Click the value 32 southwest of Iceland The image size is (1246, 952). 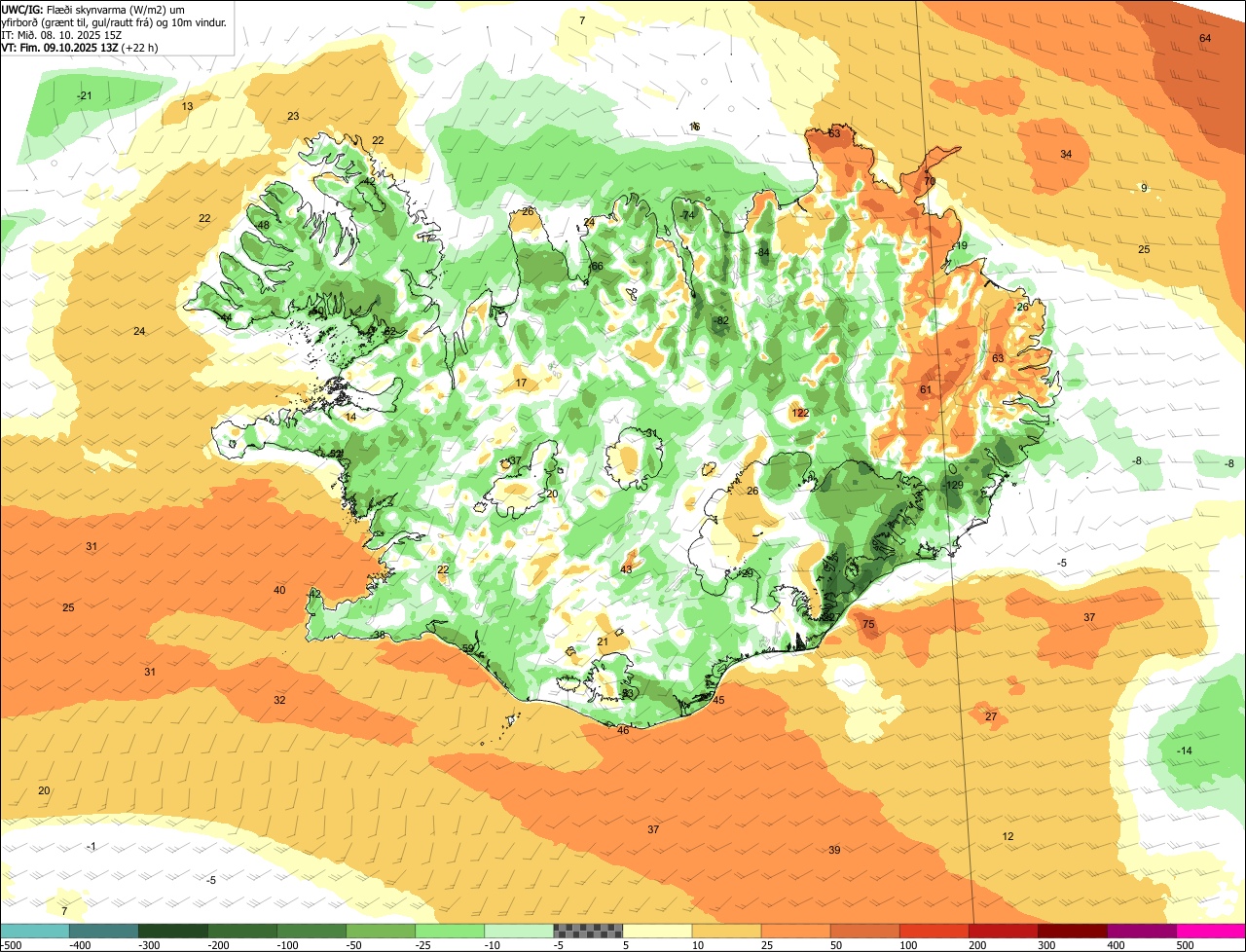[x=279, y=700]
